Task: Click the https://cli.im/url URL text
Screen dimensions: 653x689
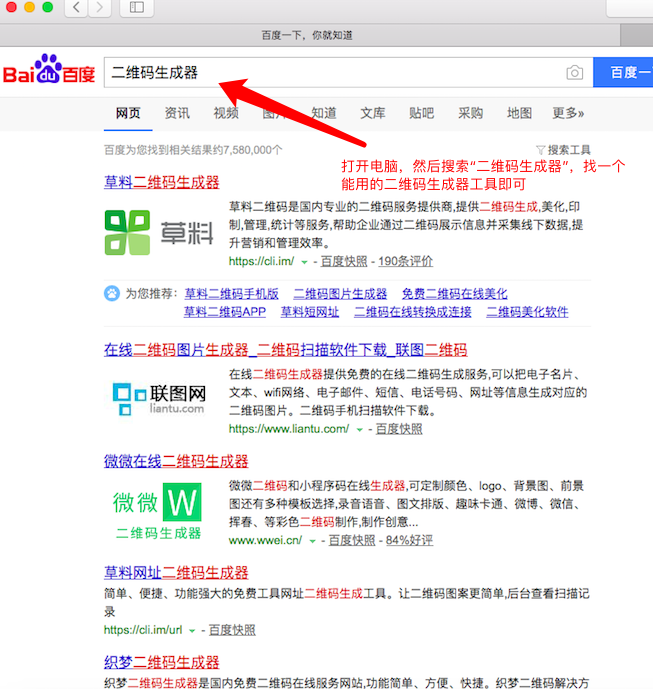Action: (x=143, y=630)
